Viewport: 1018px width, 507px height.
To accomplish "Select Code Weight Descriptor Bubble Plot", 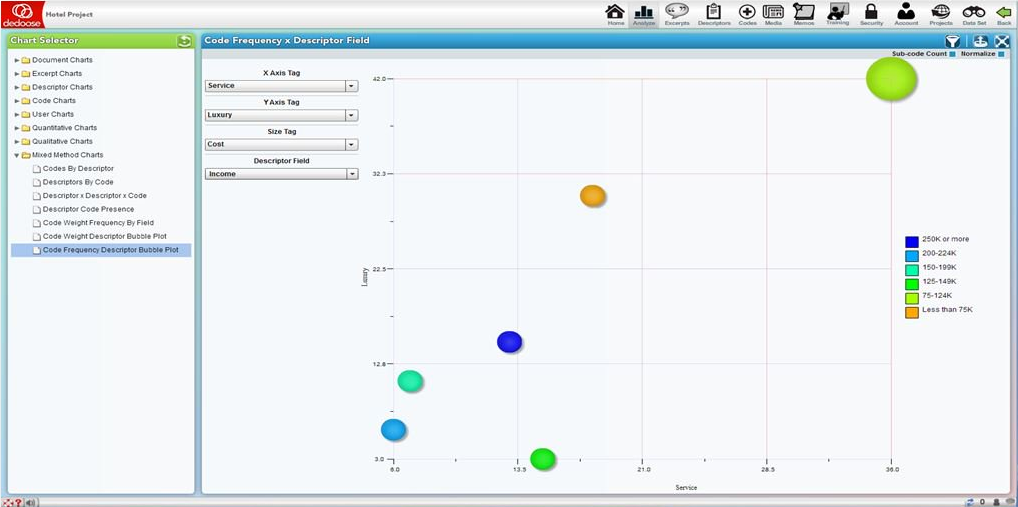I will [104, 236].
